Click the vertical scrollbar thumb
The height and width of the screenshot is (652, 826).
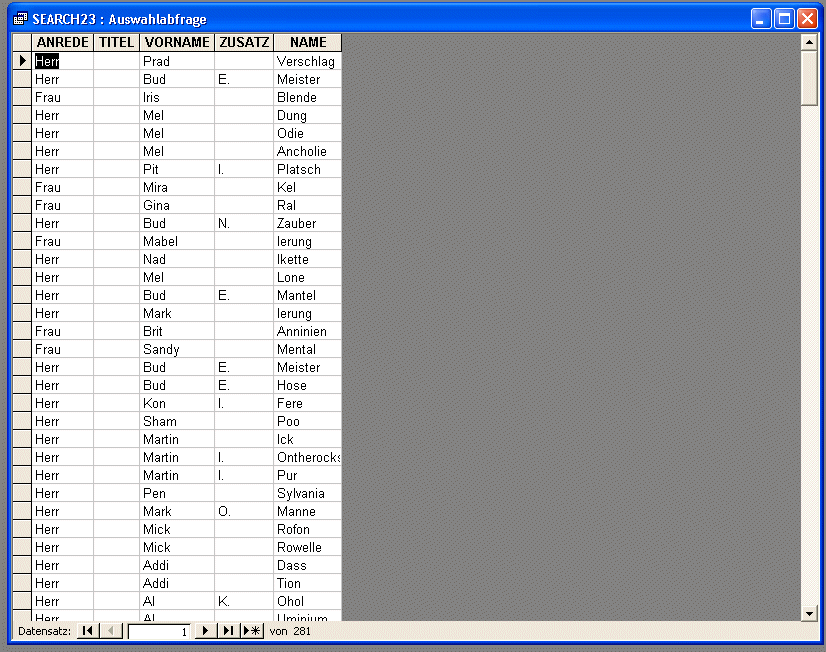(809, 78)
